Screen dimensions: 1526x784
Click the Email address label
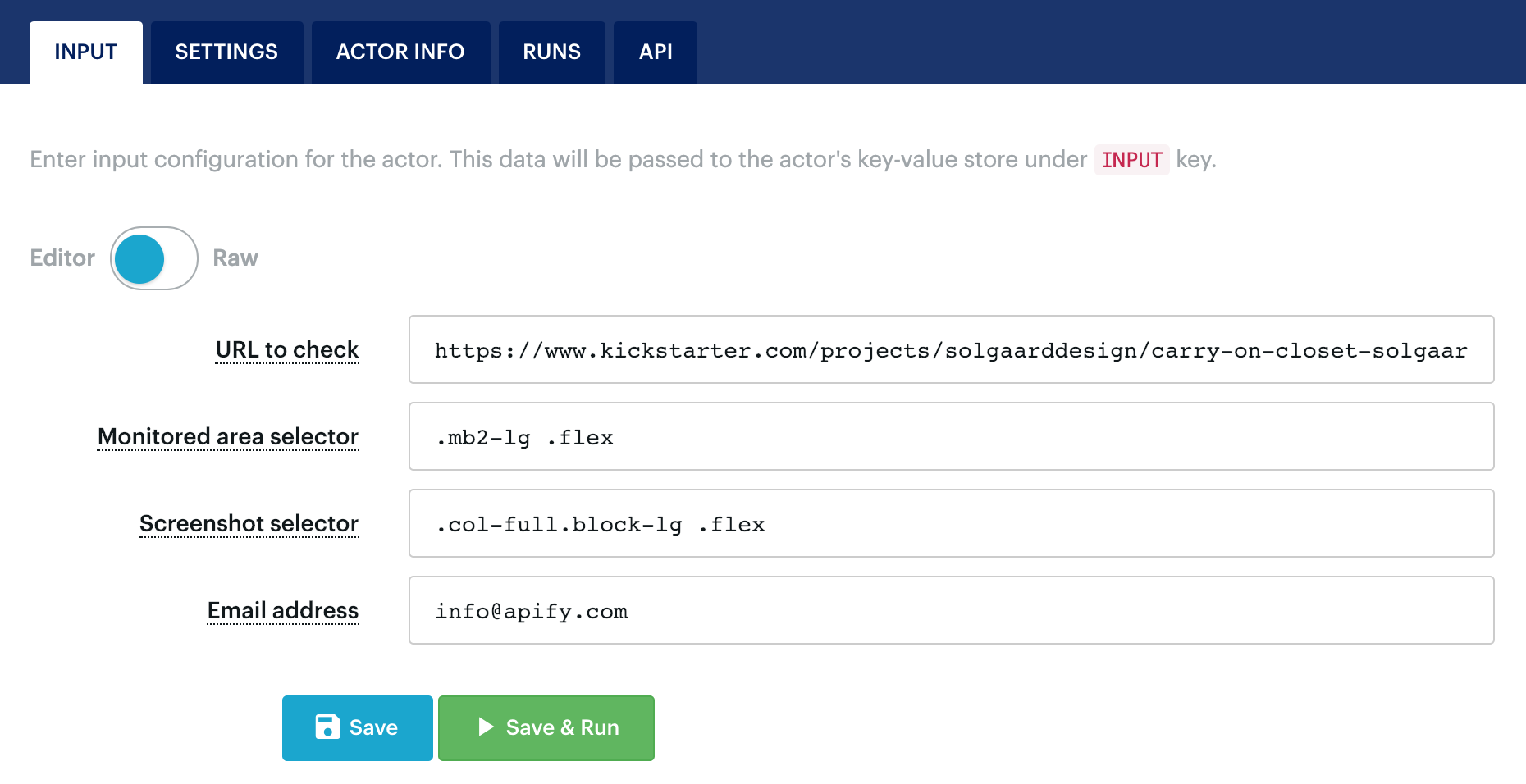283,611
